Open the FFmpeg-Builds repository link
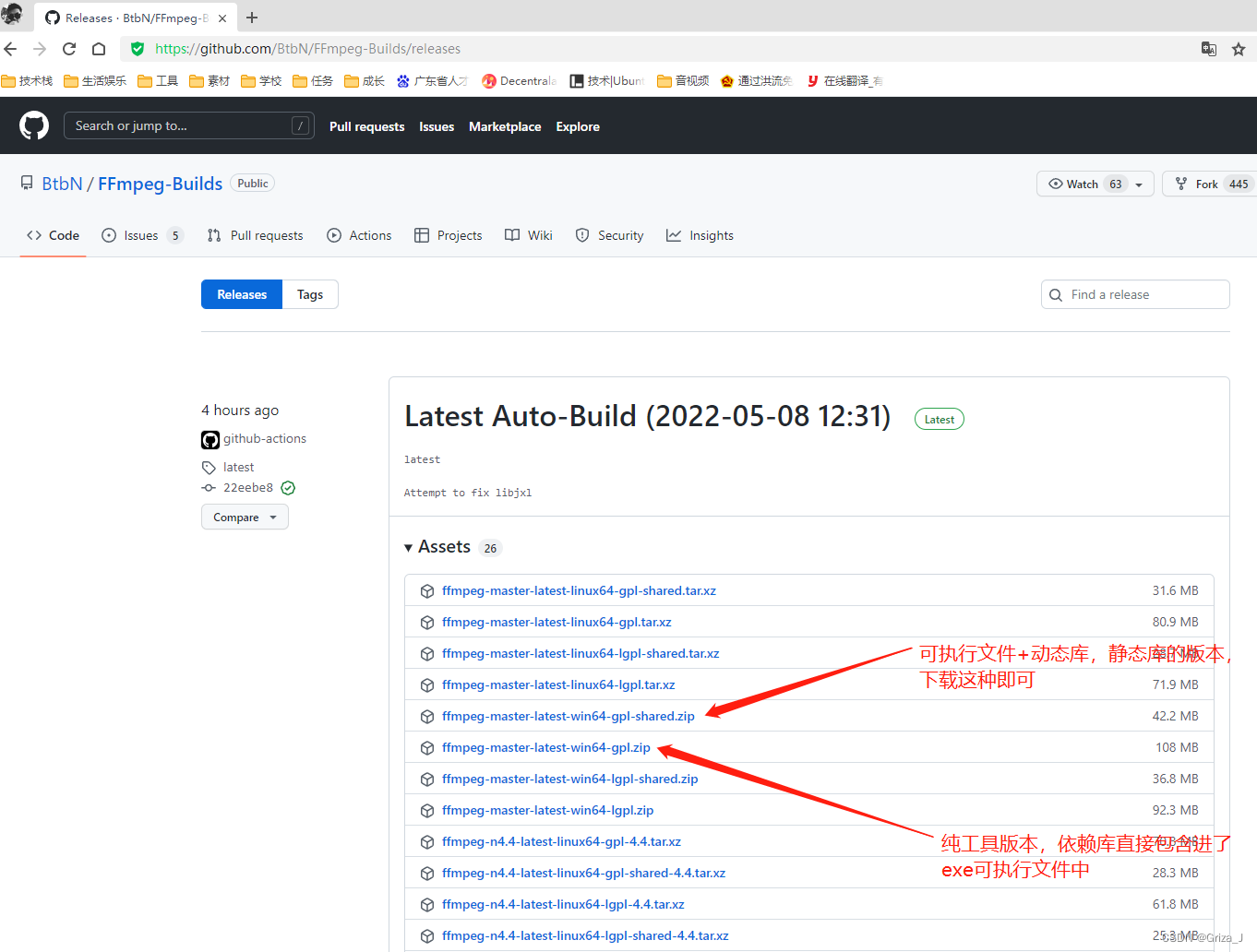Viewport: 1257px width, 952px height. click(161, 184)
